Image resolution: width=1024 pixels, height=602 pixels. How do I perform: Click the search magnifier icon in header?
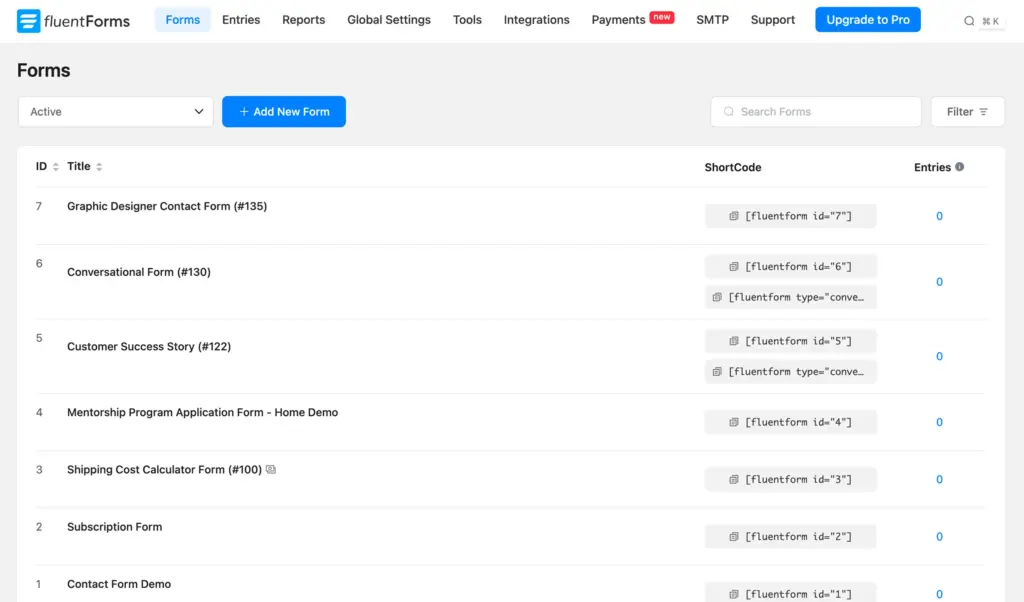tap(969, 21)
